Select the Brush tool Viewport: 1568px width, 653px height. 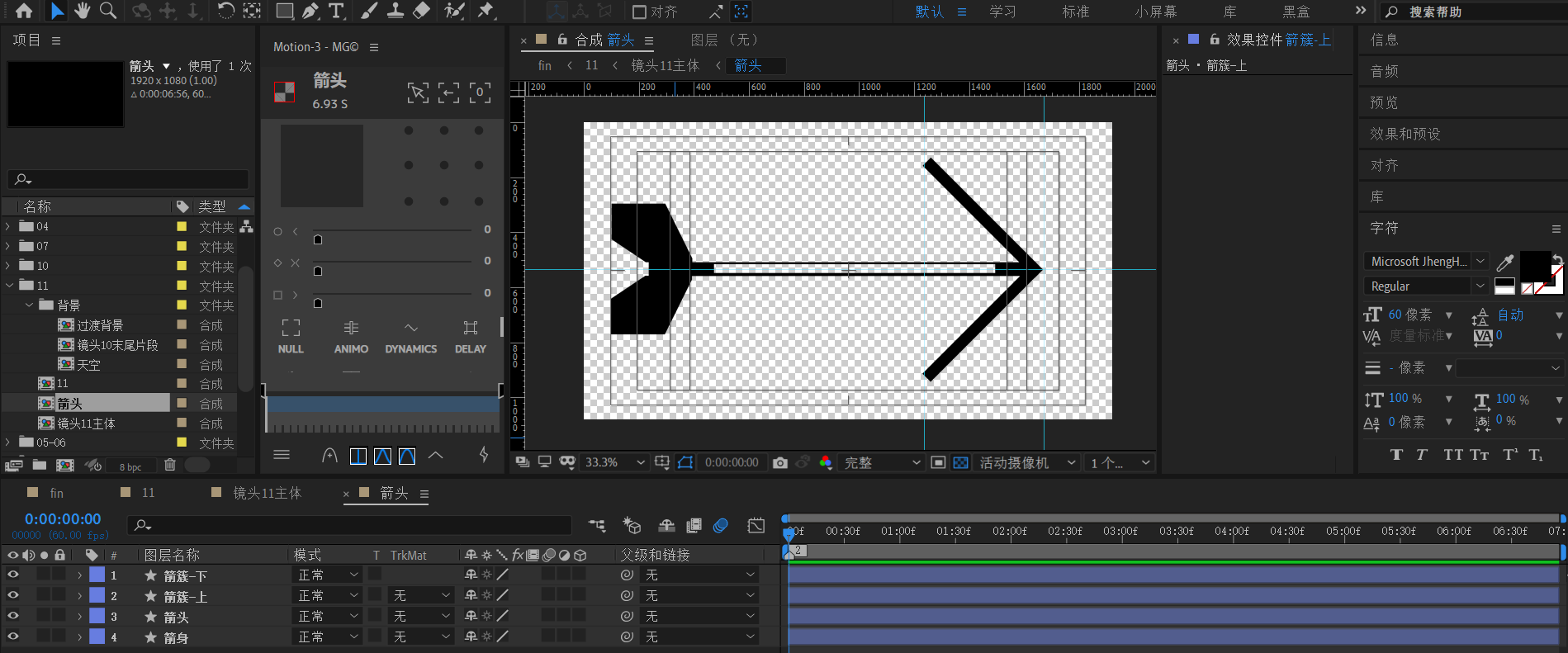pyautogui.click(x=369, y=11)
